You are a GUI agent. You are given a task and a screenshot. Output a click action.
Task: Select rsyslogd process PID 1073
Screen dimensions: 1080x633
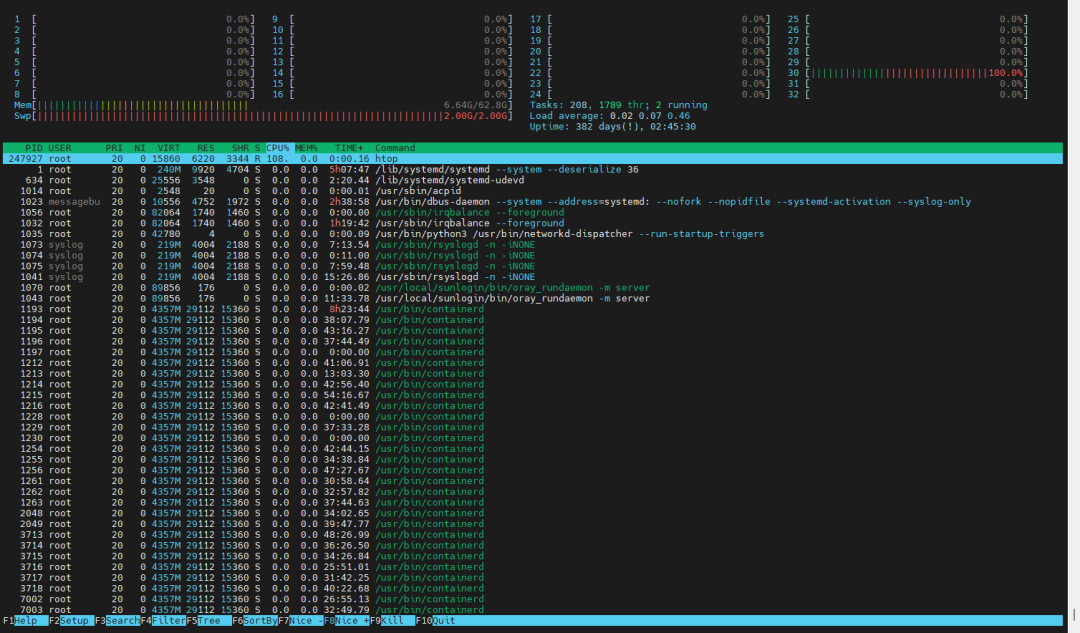(x=532, y=245)
